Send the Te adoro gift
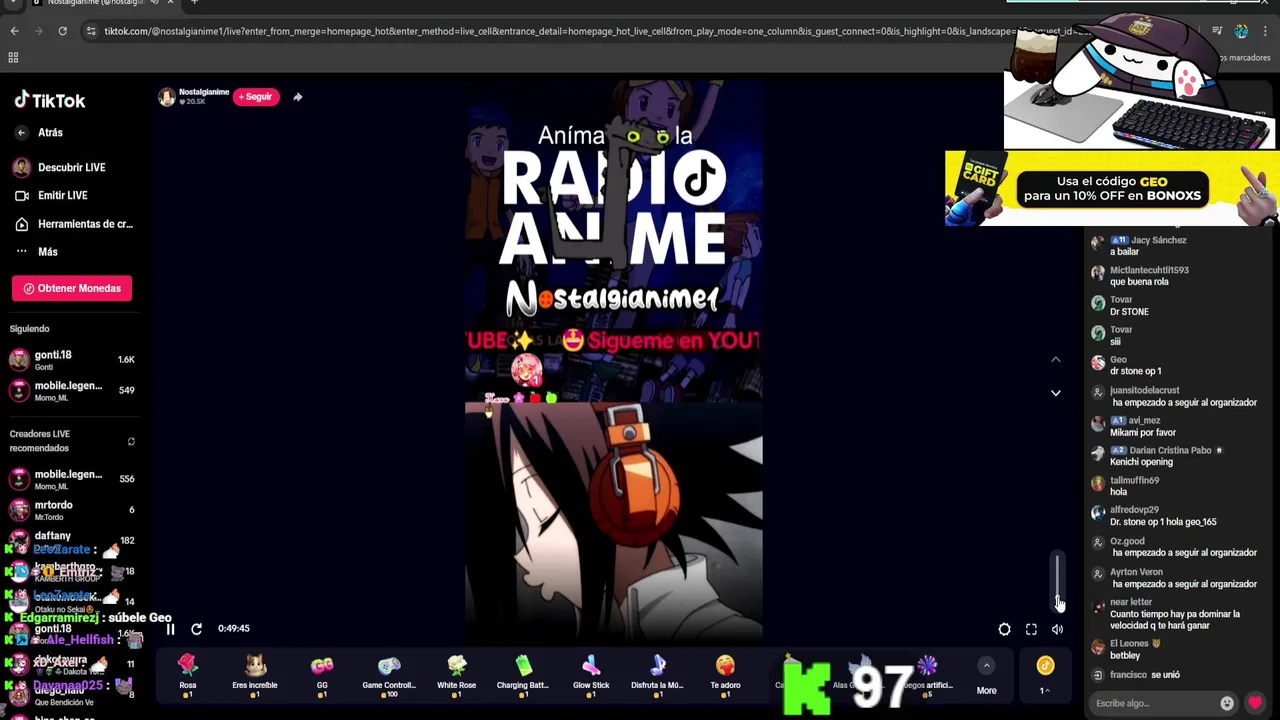Viewport: 1280px width, 720px height. coord(725,675)
